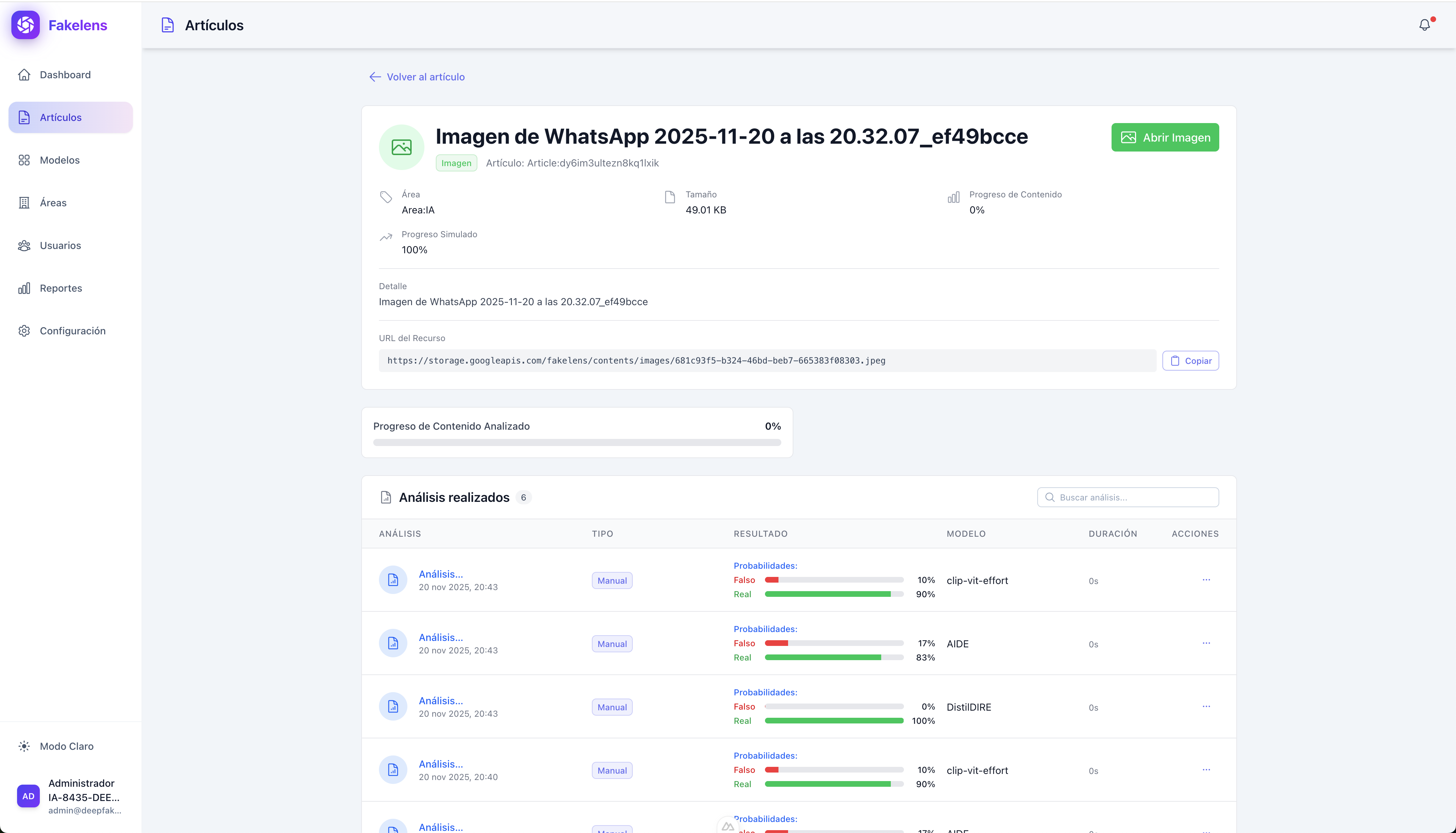
Task: Open Reportes chart icon in sidebar
Action: coord(24,288)
